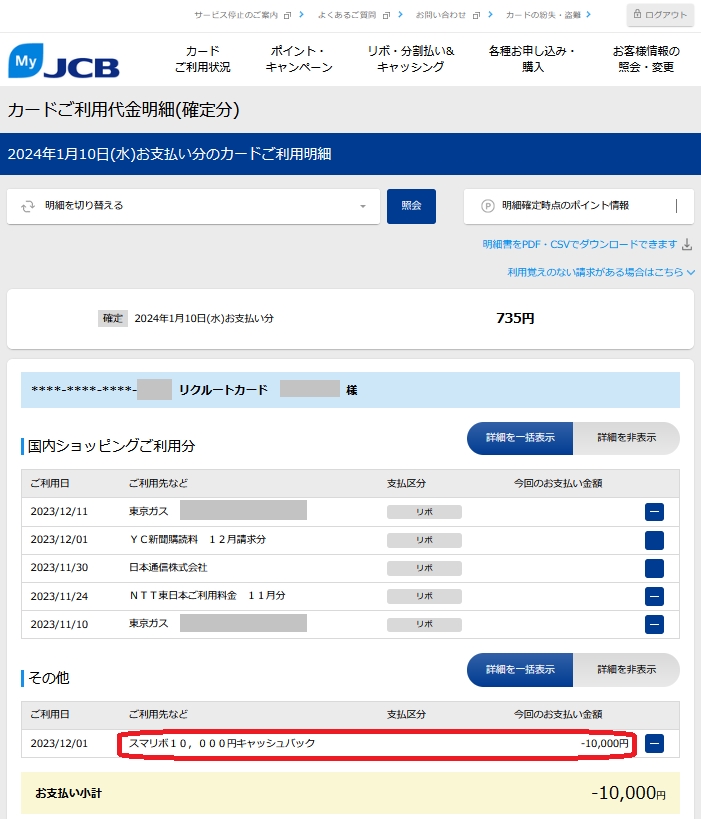Image resolution: width=701 pixels, height=819 pixels.
Task: Click the 照会 button
Action: tap(411, 206)
